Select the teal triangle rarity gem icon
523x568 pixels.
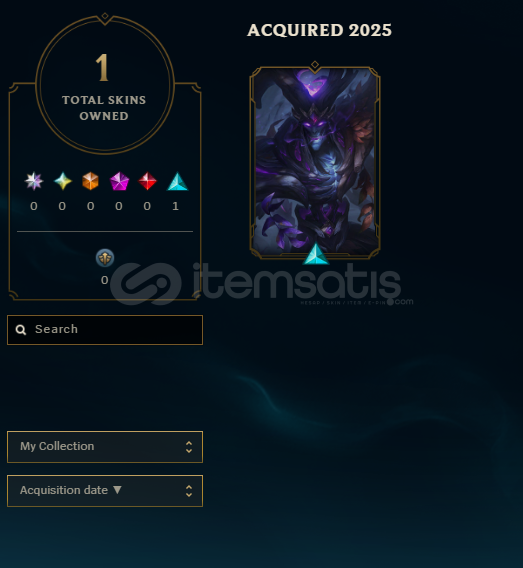click(x=177, y=181)
